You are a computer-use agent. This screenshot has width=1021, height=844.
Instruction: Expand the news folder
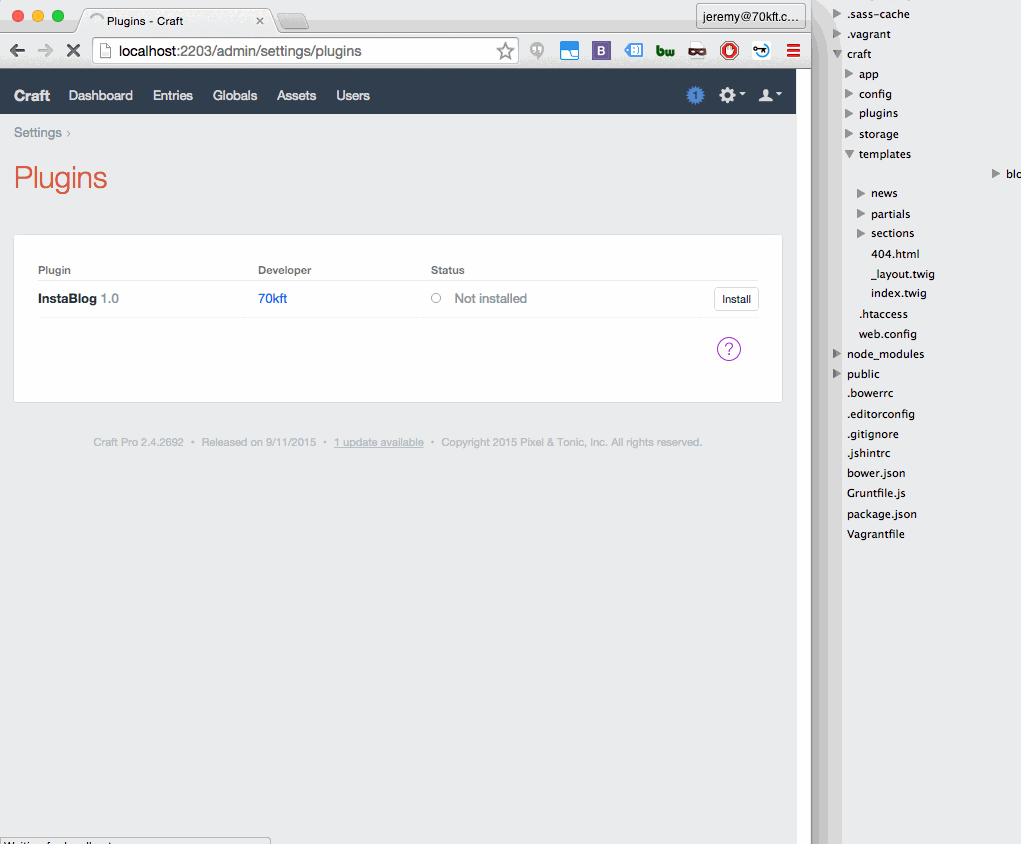point(861,193)
